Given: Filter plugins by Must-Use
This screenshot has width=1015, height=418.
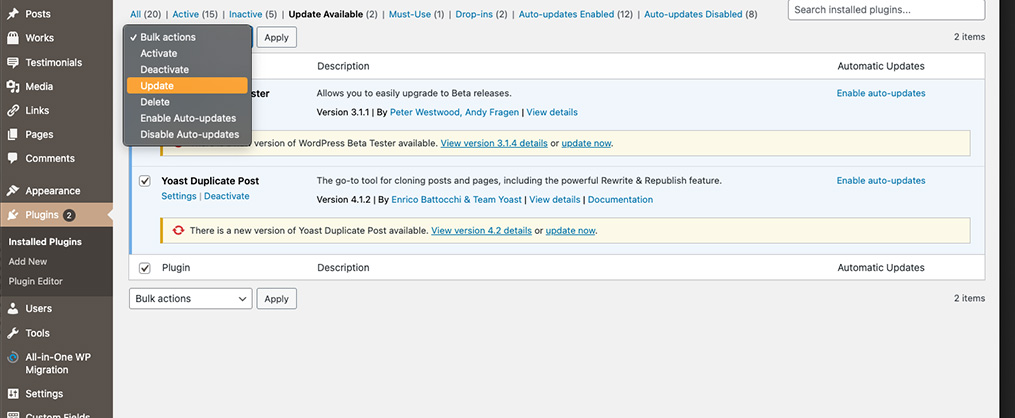Looking at the screenshot, I should [x=416, y=14].
